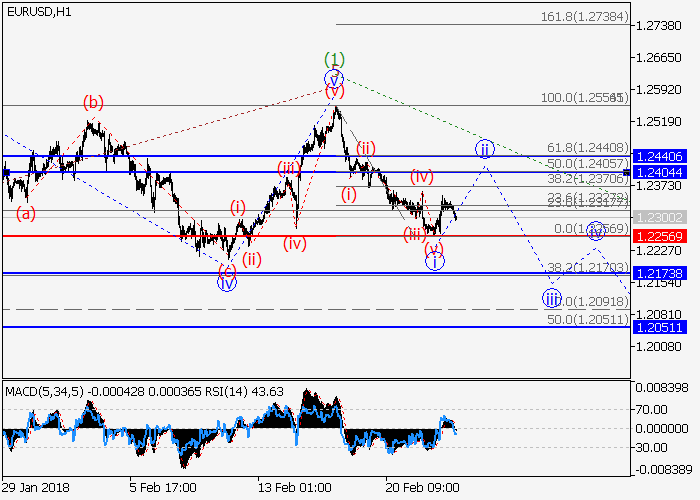Click the 70.00 RSI level label
The width and height of the screenshot is (700, 500).
coord(652,409)
